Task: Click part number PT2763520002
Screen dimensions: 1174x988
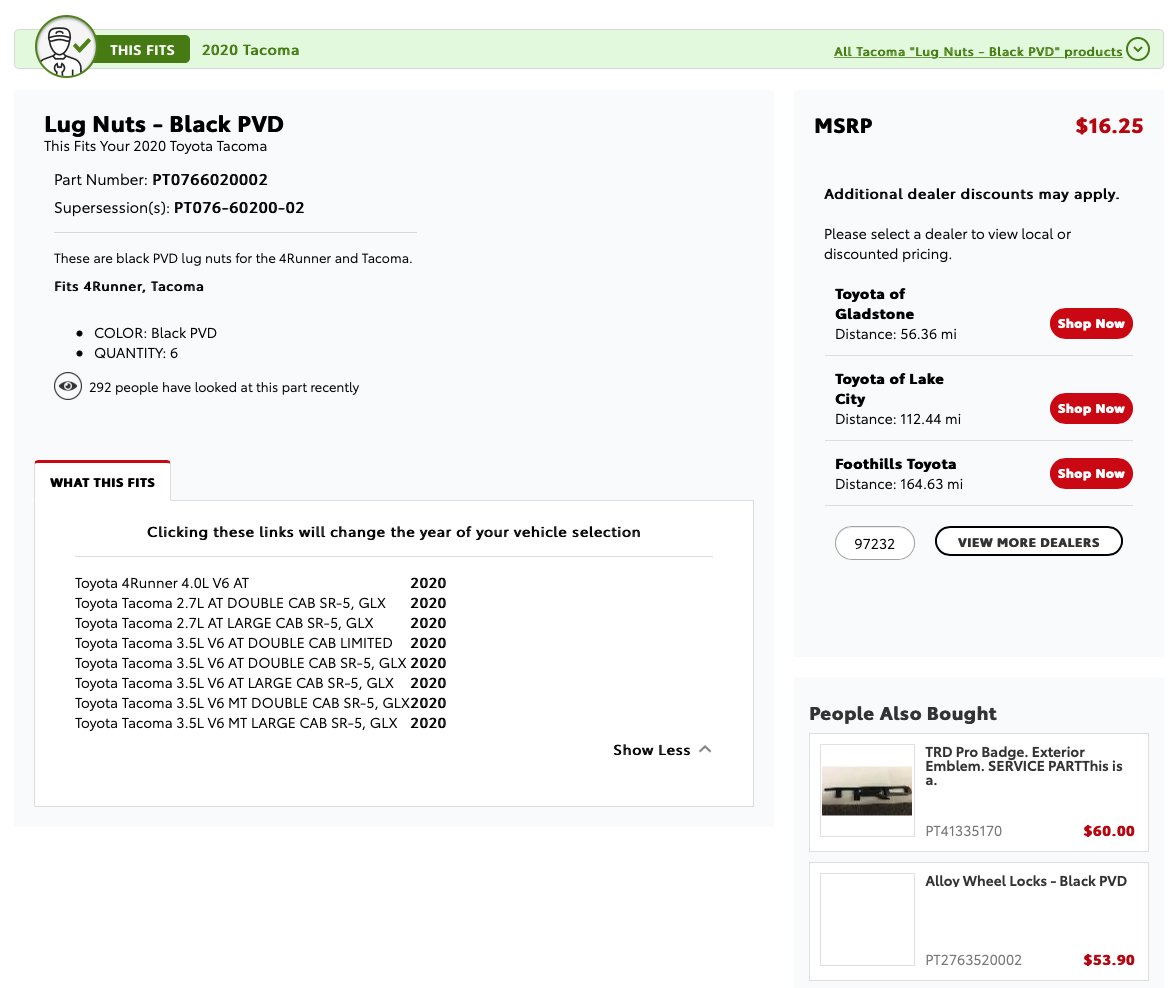Action: [x=973, y=960]
